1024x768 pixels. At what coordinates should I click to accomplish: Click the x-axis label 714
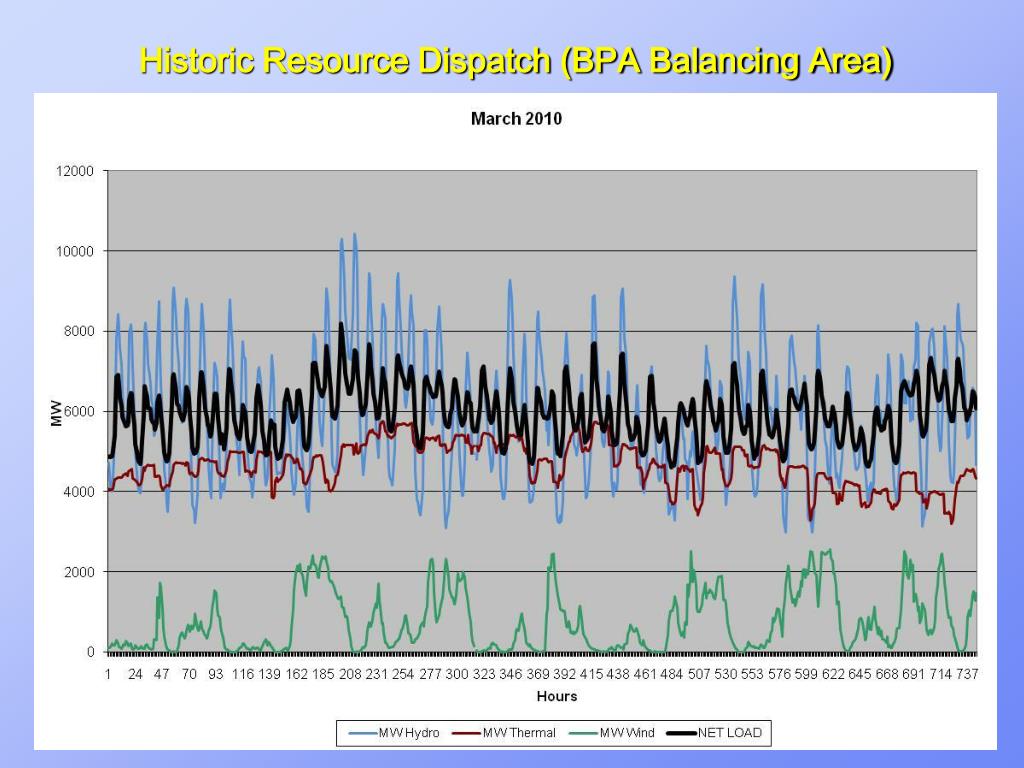click(x=940, y=674)
